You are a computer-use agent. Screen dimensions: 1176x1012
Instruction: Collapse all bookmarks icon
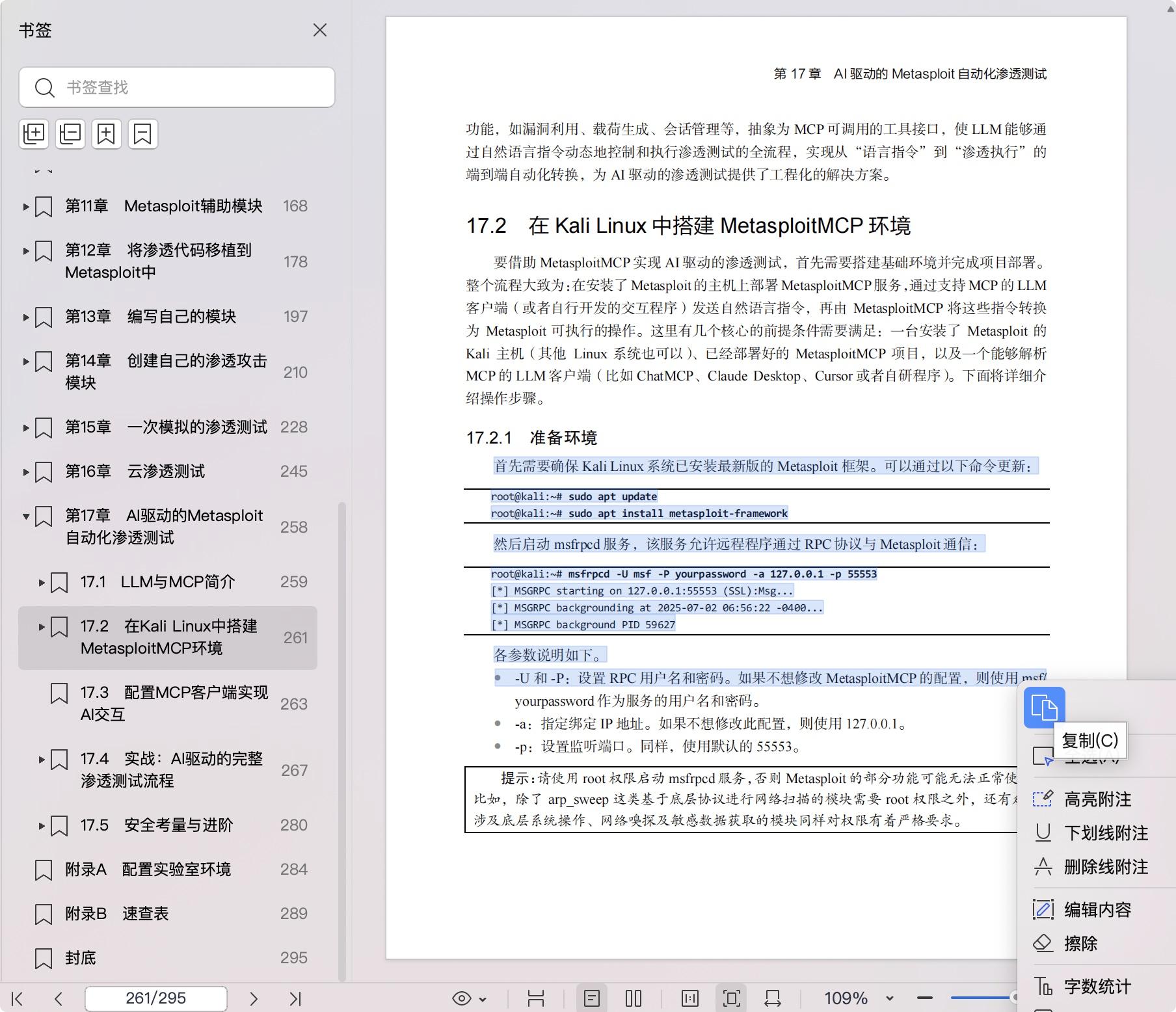[x=70, y=134]
